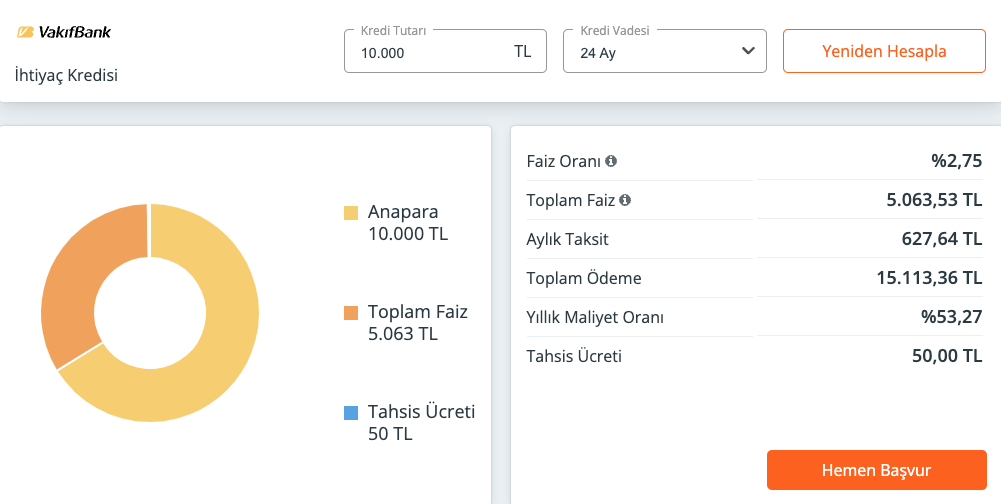1001x504 pixels.
Task: Click the İhtiyaç Kredisi text
Action: click(66, 75)
